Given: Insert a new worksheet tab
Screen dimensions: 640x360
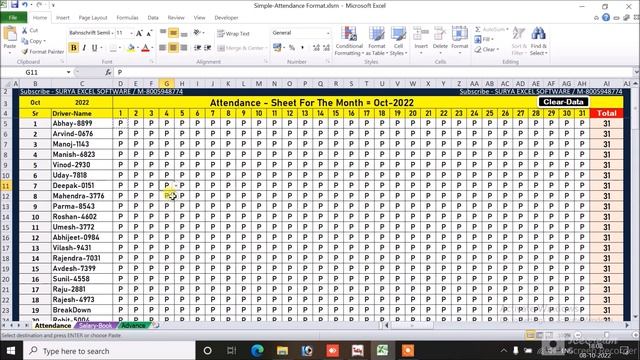Looking at the screenshot, I should tap(156, 325).
